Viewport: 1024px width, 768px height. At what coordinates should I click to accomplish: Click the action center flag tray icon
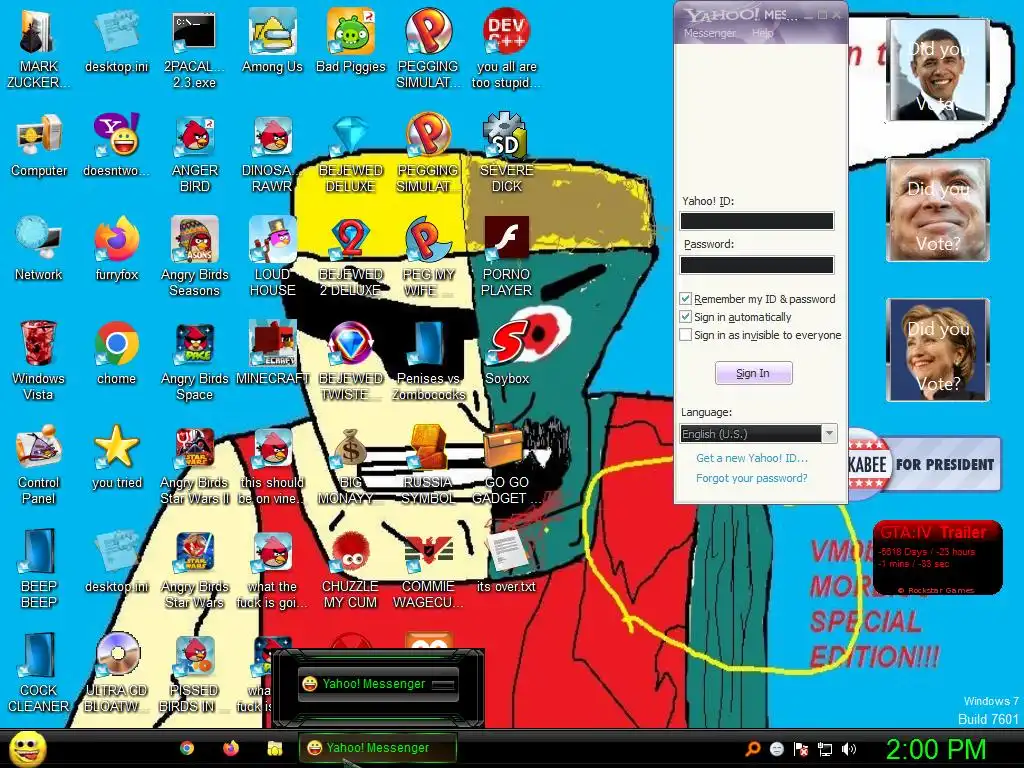801,749
